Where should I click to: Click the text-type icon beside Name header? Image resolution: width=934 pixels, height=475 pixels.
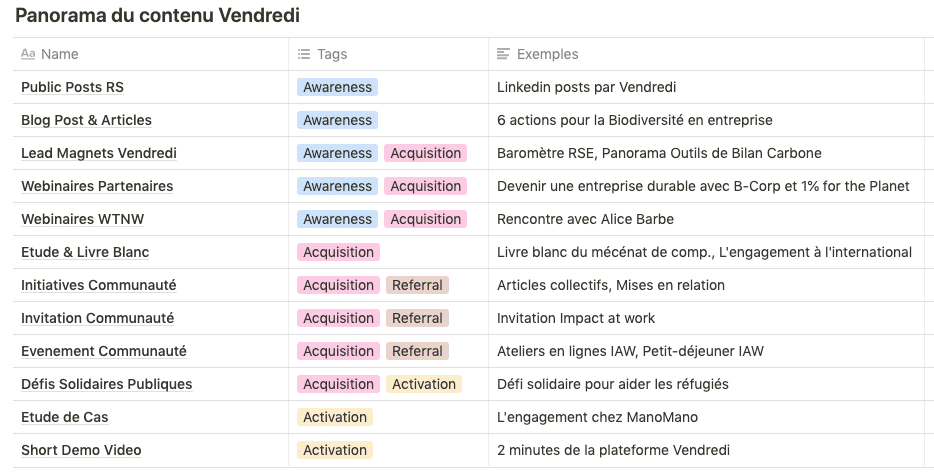28,54
